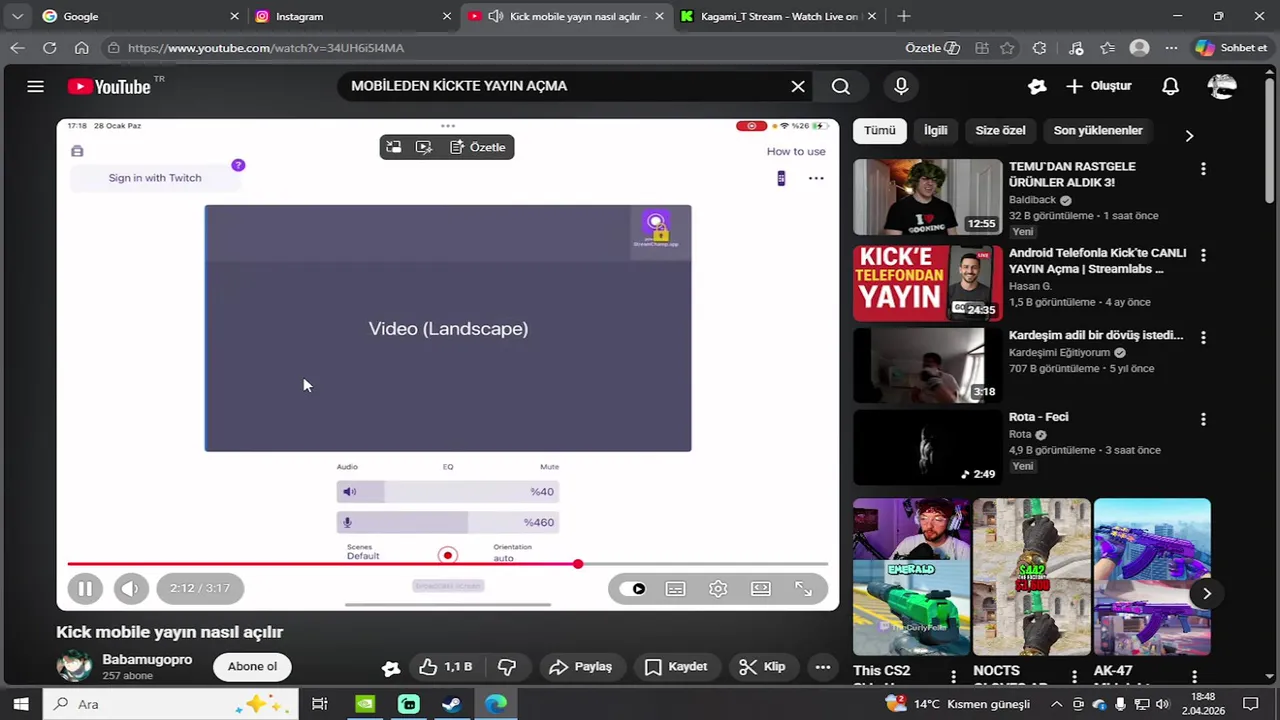Open options for Android Telefonla Kick'te video

click(1203, 255)
